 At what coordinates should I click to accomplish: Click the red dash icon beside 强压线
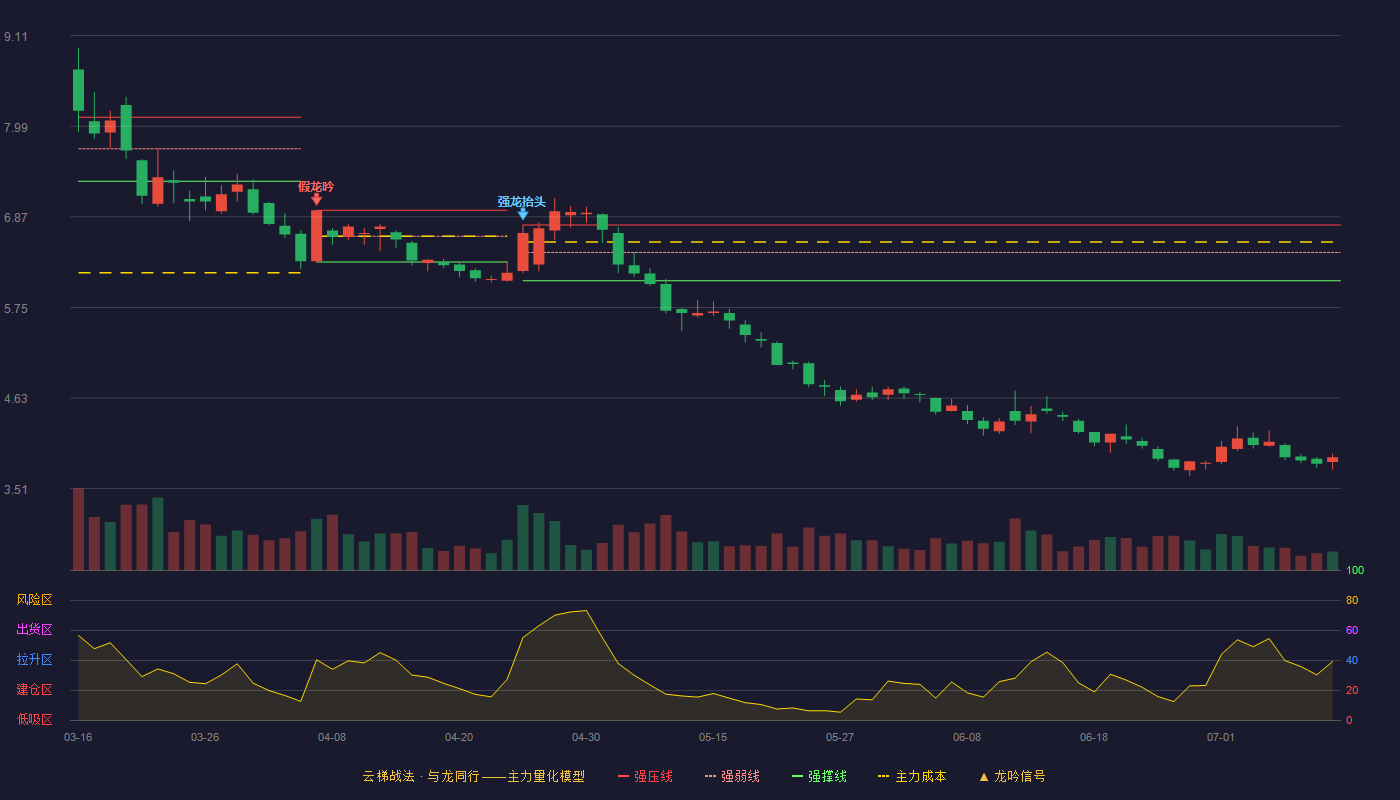click(x=623, y=776)
